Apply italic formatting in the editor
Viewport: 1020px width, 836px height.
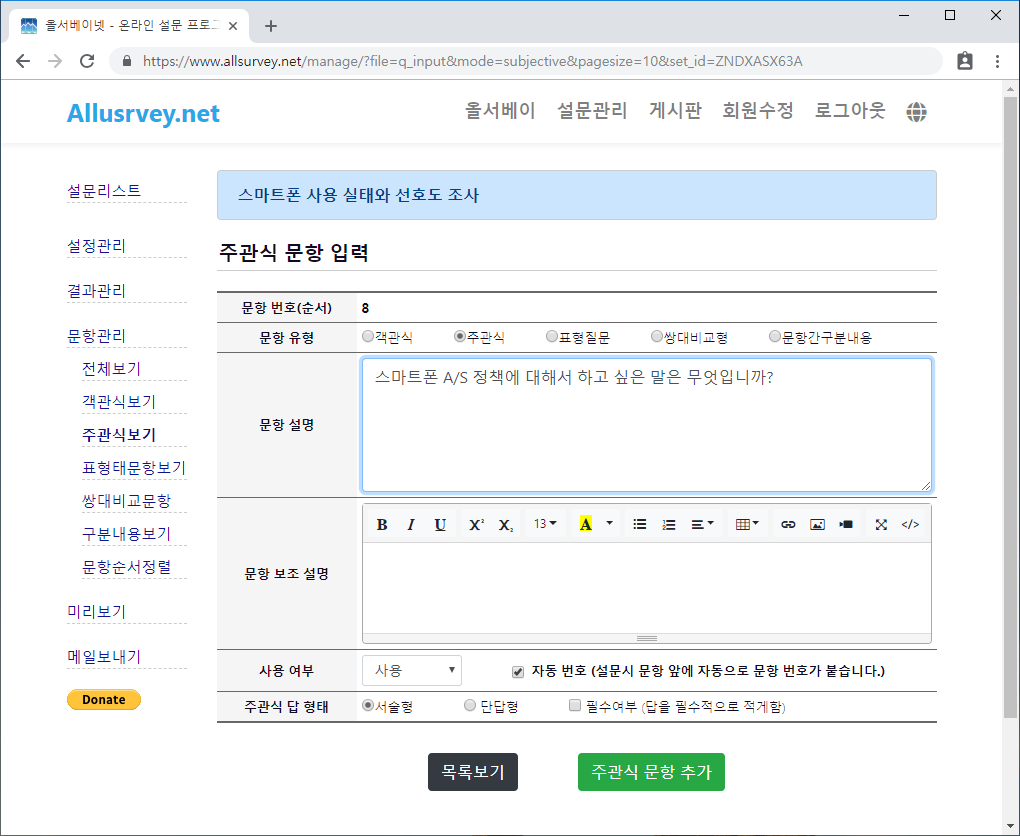[x=410, y=525]
